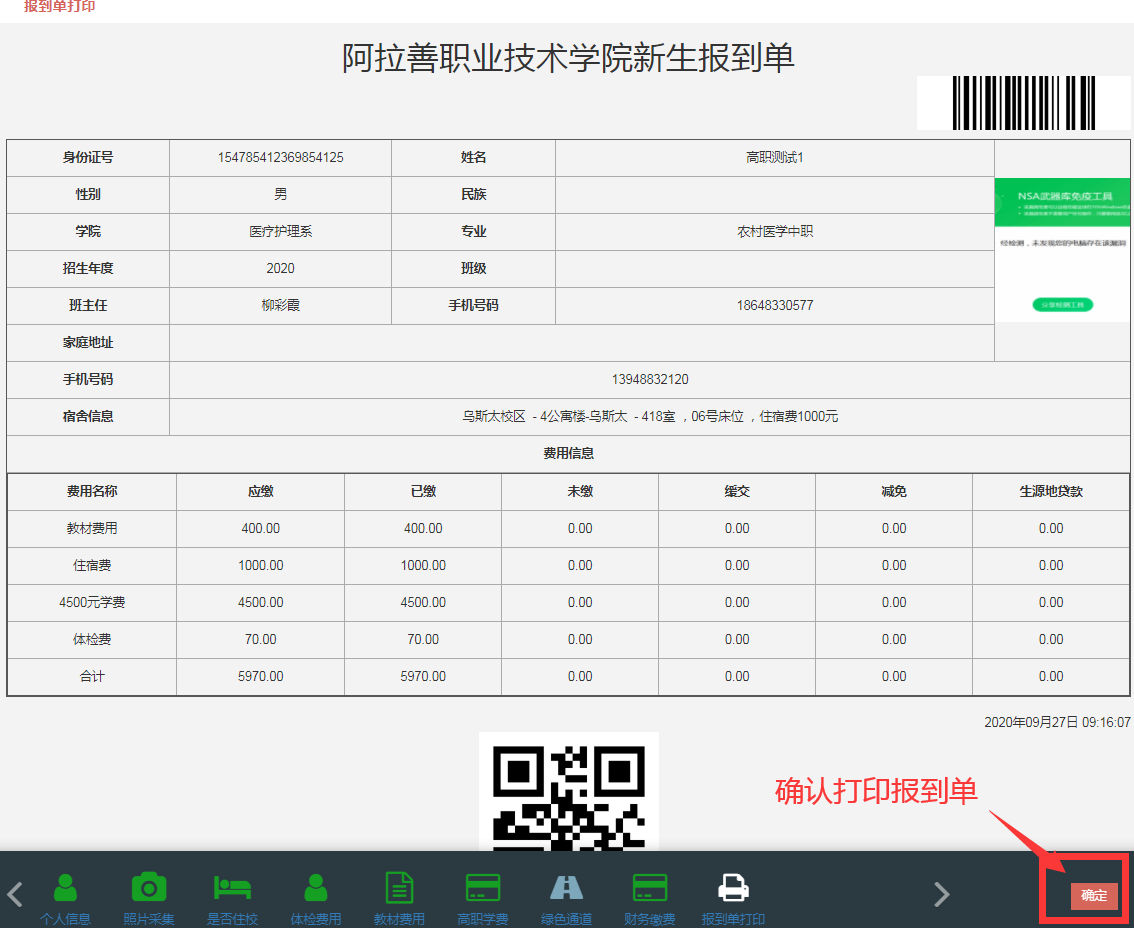Select the 绿色通道 road icon
Screen dimensions: 1134x928
pos(566,888)
